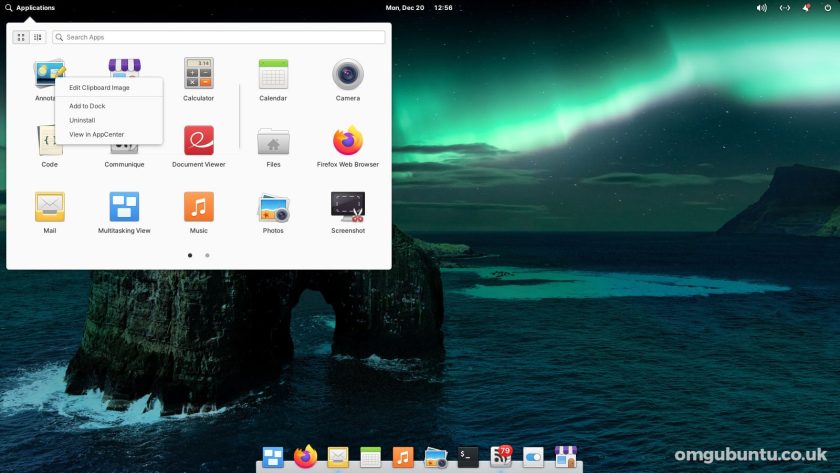Open the Code app
Image resolution: width=840 pixels, height=473 pixels.
click(x=46, y=140)
